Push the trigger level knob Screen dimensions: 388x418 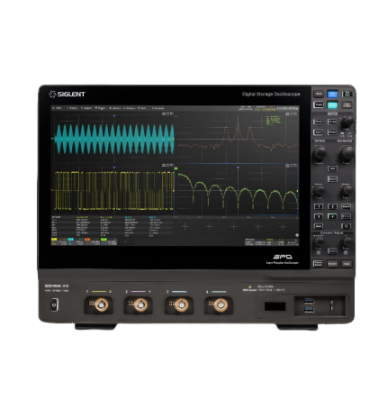[347, 122]
